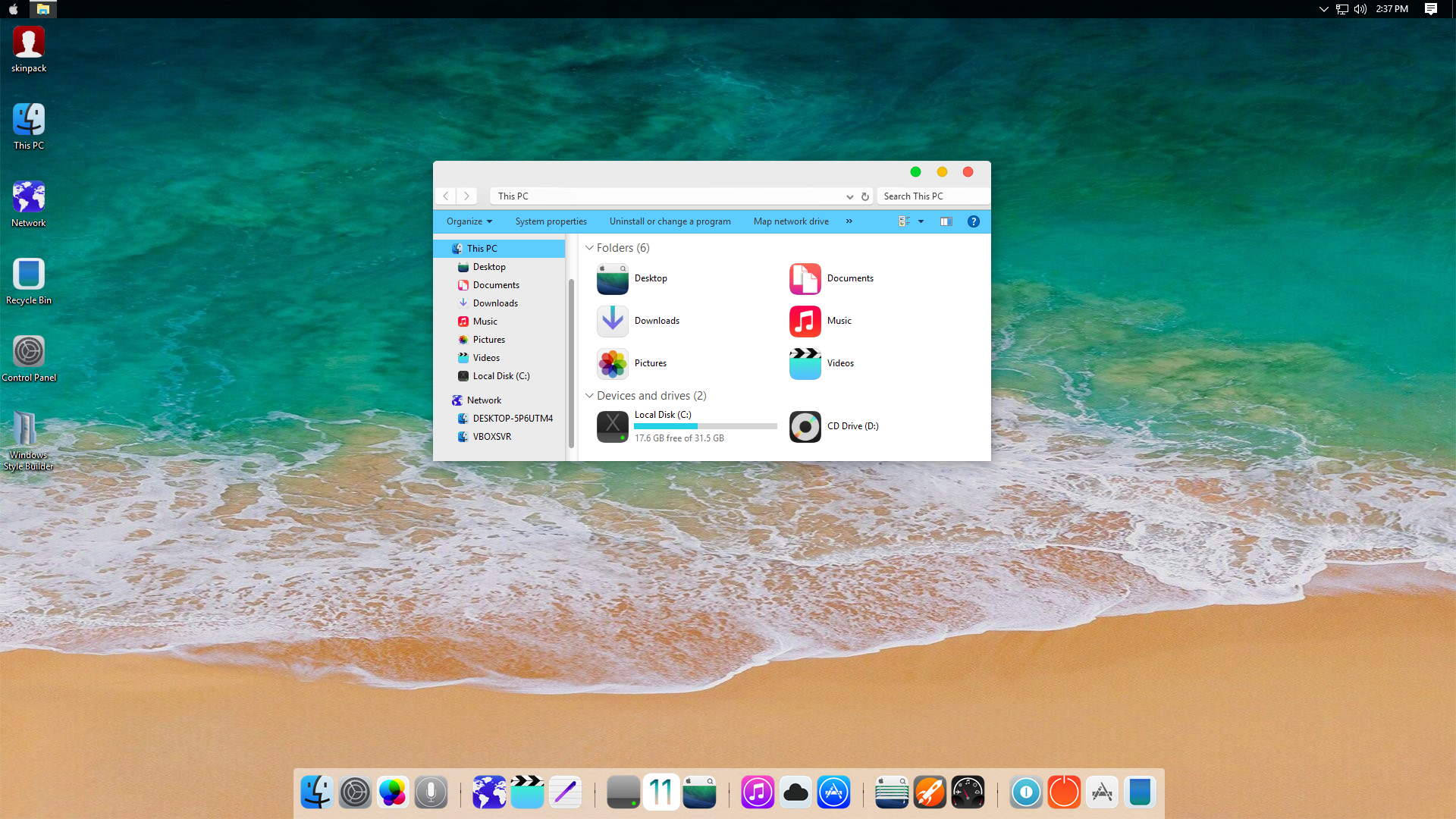This screenshot has width=1456, height=819.
Task: Open the help question mark icon
Action: [x=973, y=221]
